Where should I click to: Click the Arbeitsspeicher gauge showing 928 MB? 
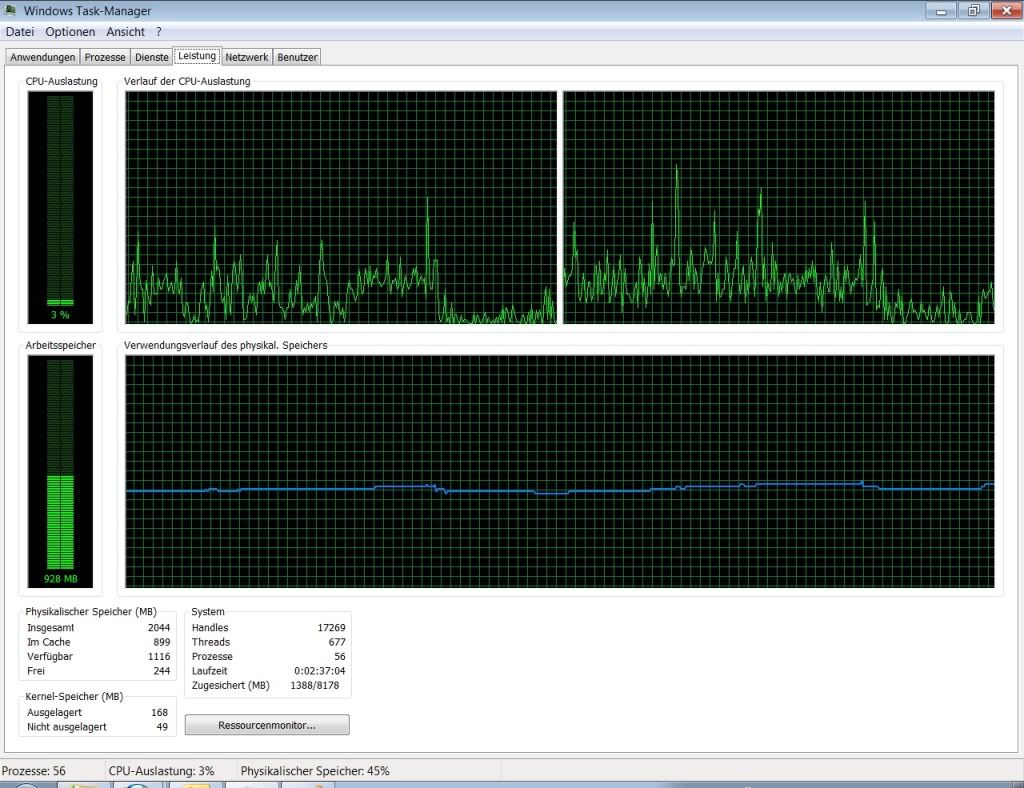61,472
